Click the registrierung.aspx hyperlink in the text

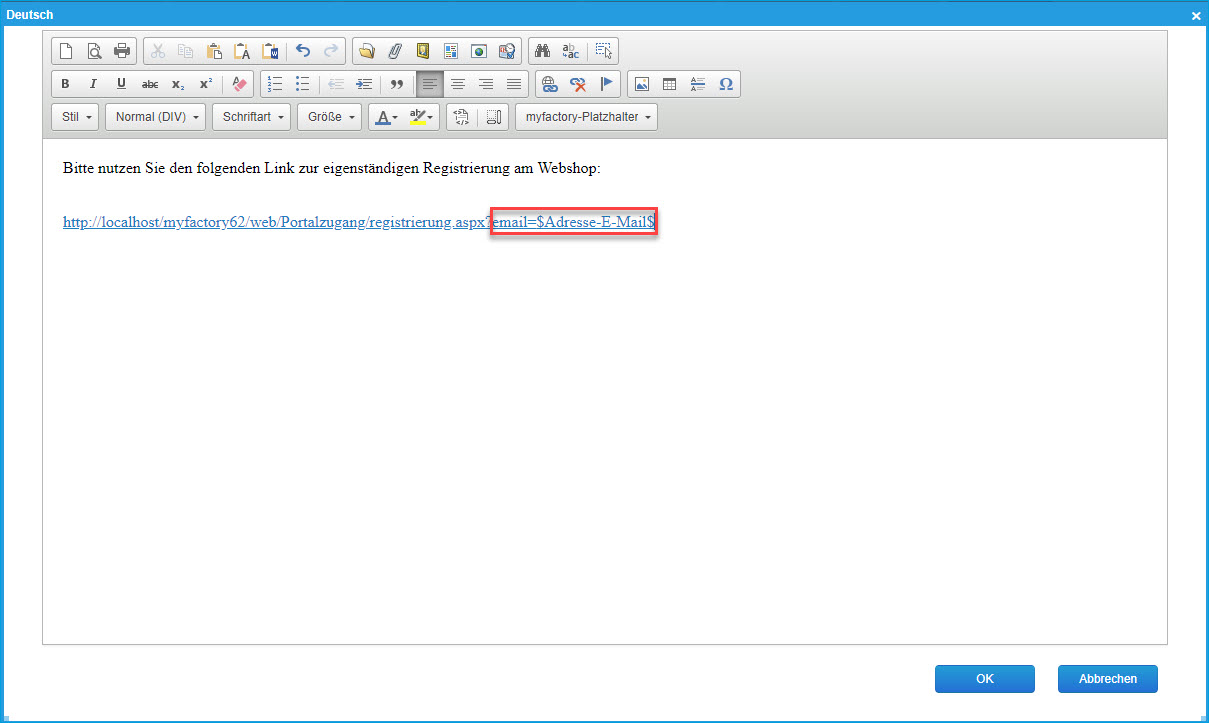click(275, 223)
